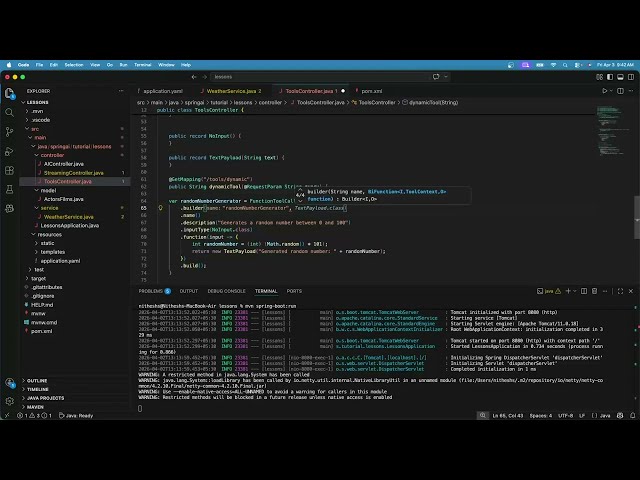This screenshot has width=640, height=480.
Task: Click Ln 65, Col 43 status item
Action: pos(507,416)
